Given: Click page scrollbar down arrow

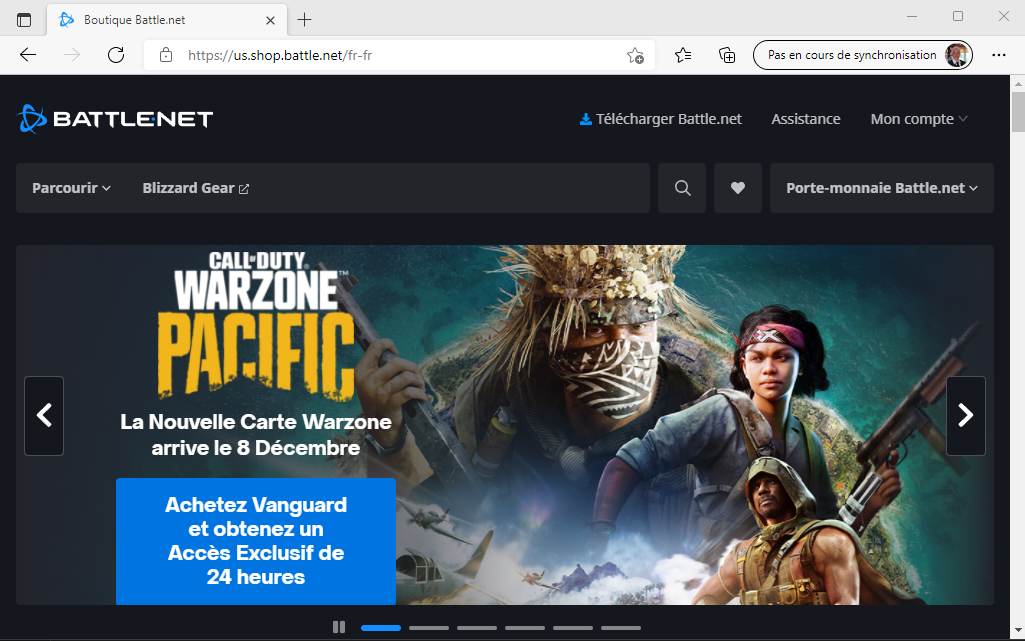Looking at the screenshot, I should pos(1018,631).
